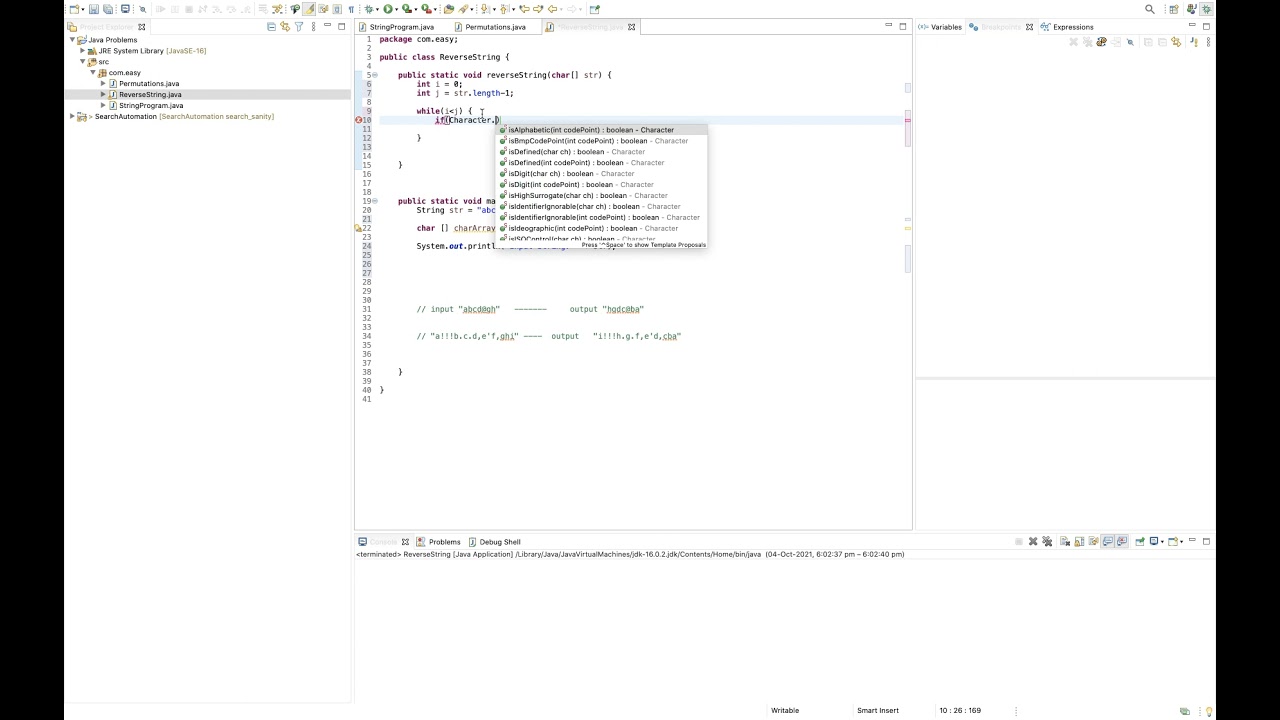This screenshot has height=720, width=1280.
Task: Choose isIdeographic(int codePoint) proposal
Action: click(602, 229)
